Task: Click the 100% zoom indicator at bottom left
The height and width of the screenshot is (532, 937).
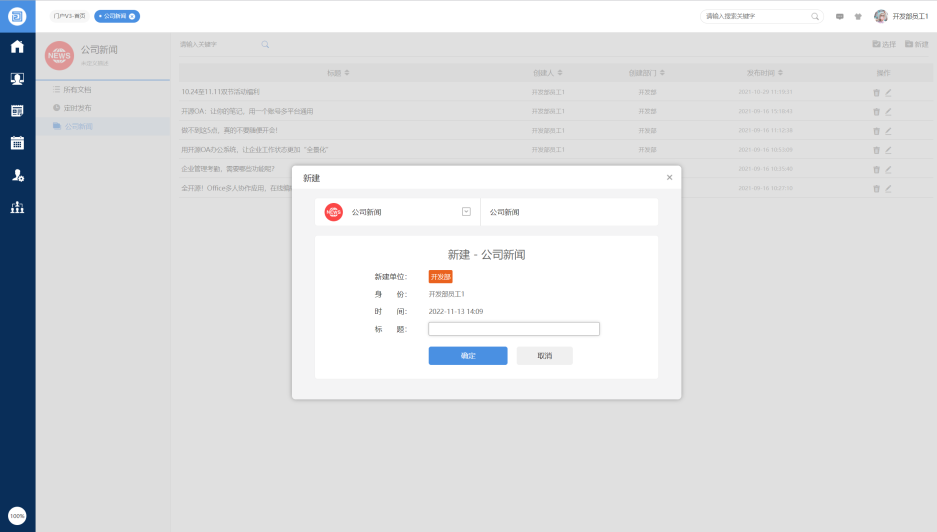Action: click(17, 515)
